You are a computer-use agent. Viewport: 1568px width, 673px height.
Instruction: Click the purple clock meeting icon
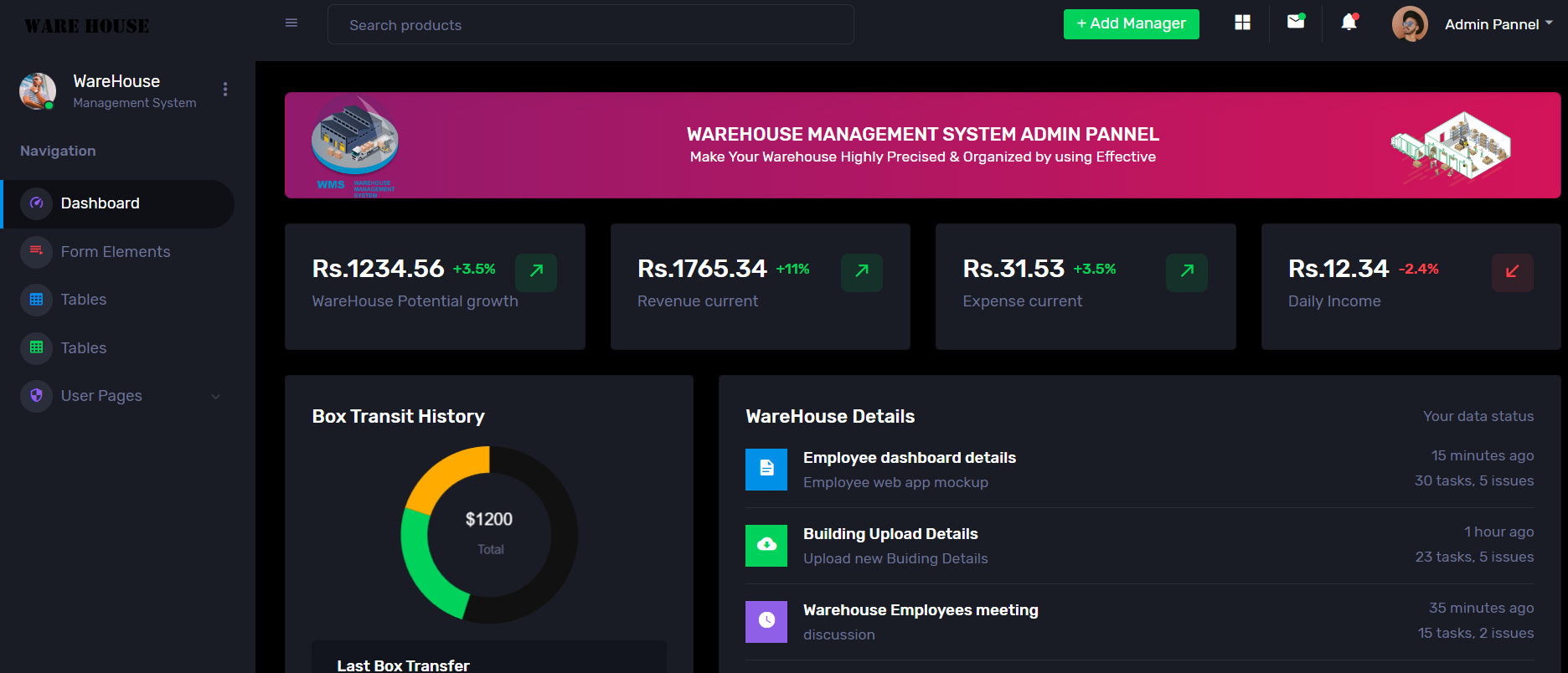point(766,621)
